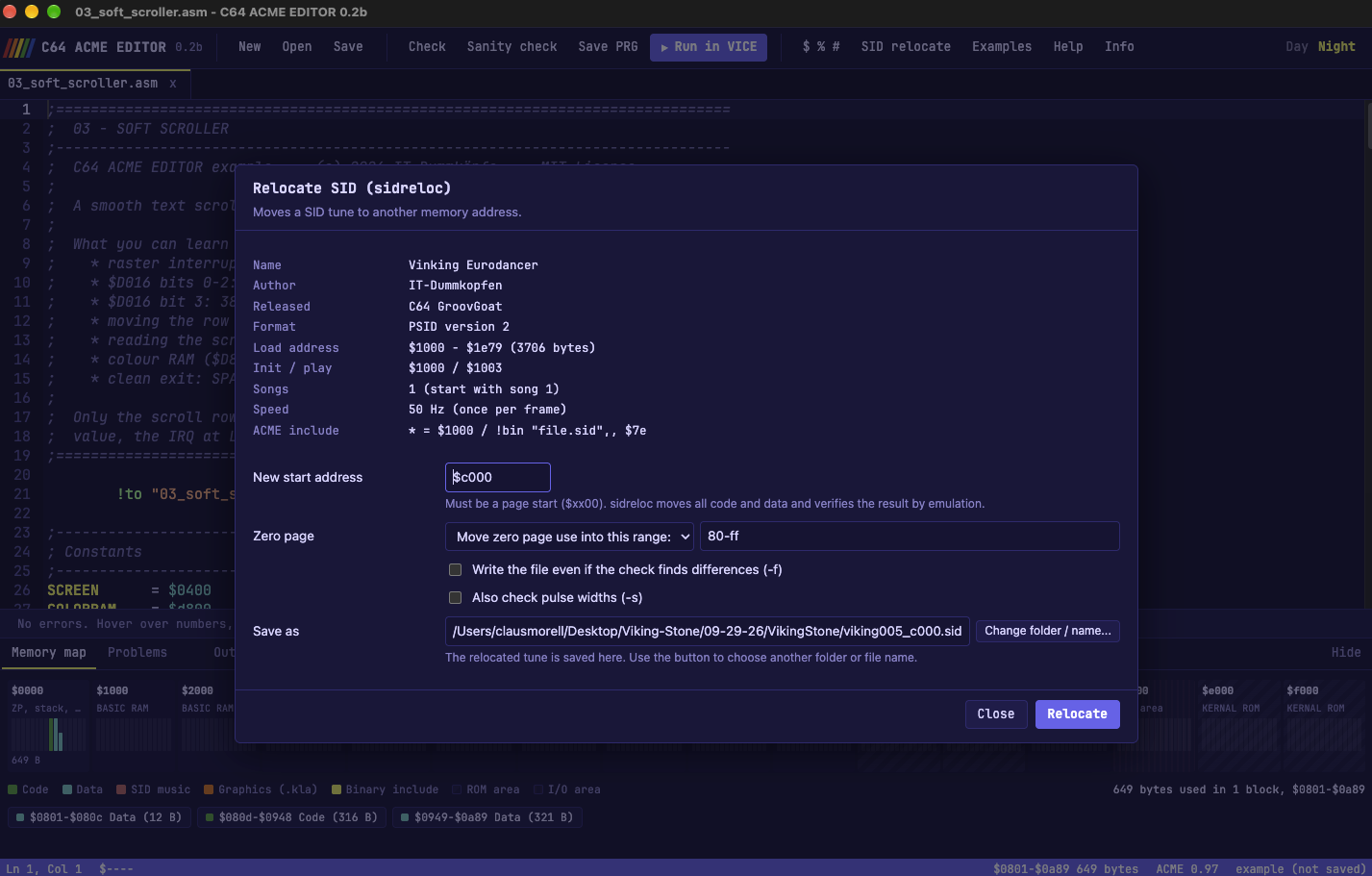The image size is (1372, 876).
Task: Click the Binary include legend swatch
Action: [337, 790]
